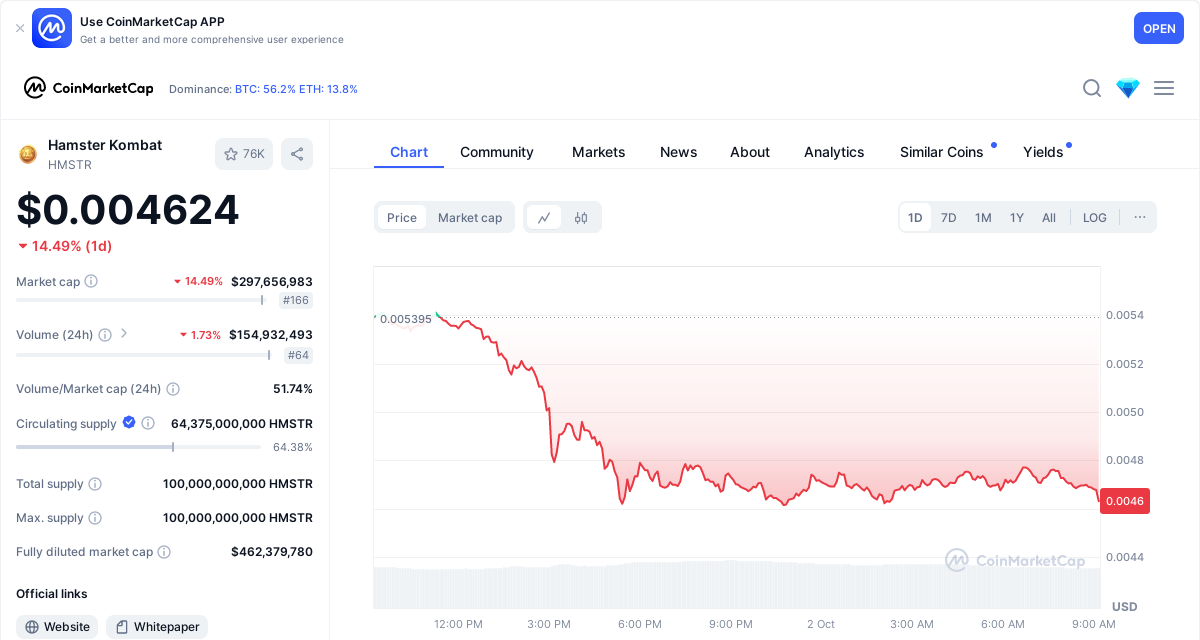Image resolution: width=1200 pixels, height=640 pixels.
Task: Toggle LOG scale on chart
Action: coord(1095,217)
